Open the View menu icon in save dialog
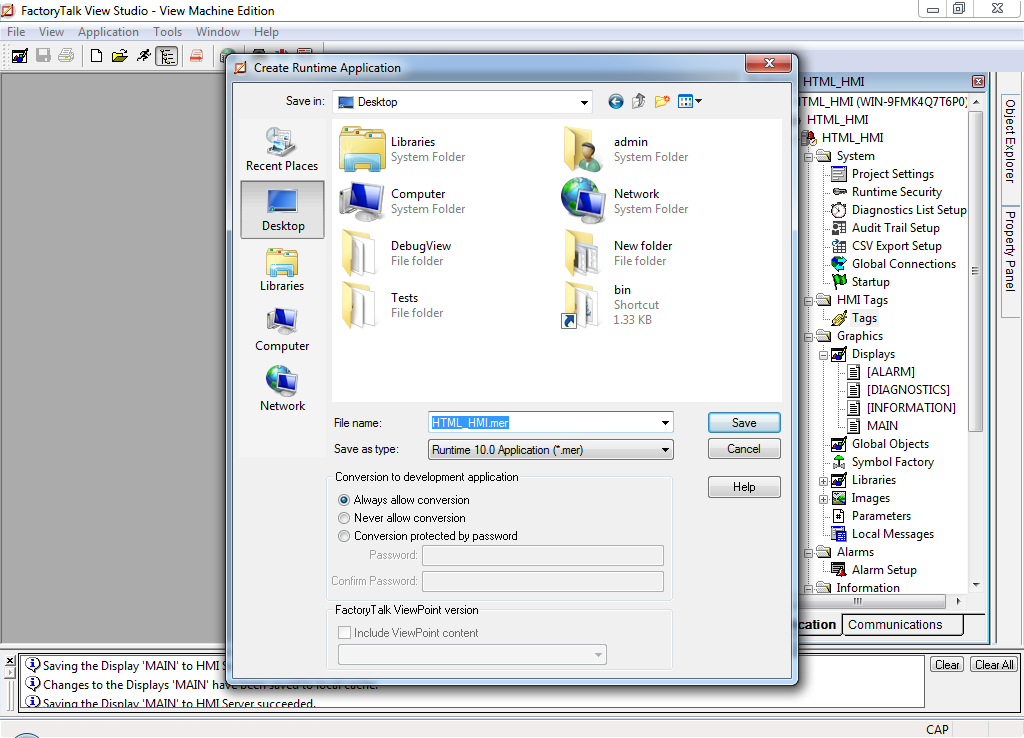The width and height of the screenshot is (1024, 738). tap(690, 101)
